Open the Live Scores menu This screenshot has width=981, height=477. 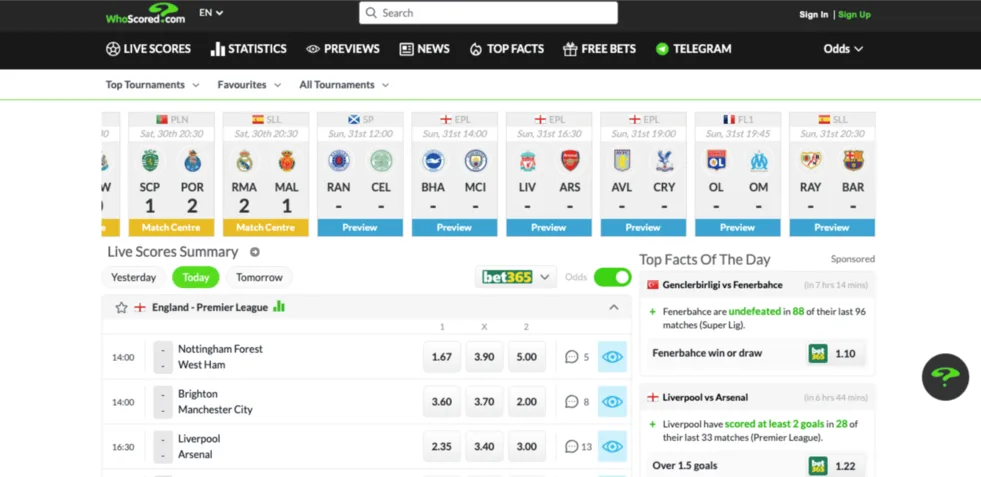point(148,49)
